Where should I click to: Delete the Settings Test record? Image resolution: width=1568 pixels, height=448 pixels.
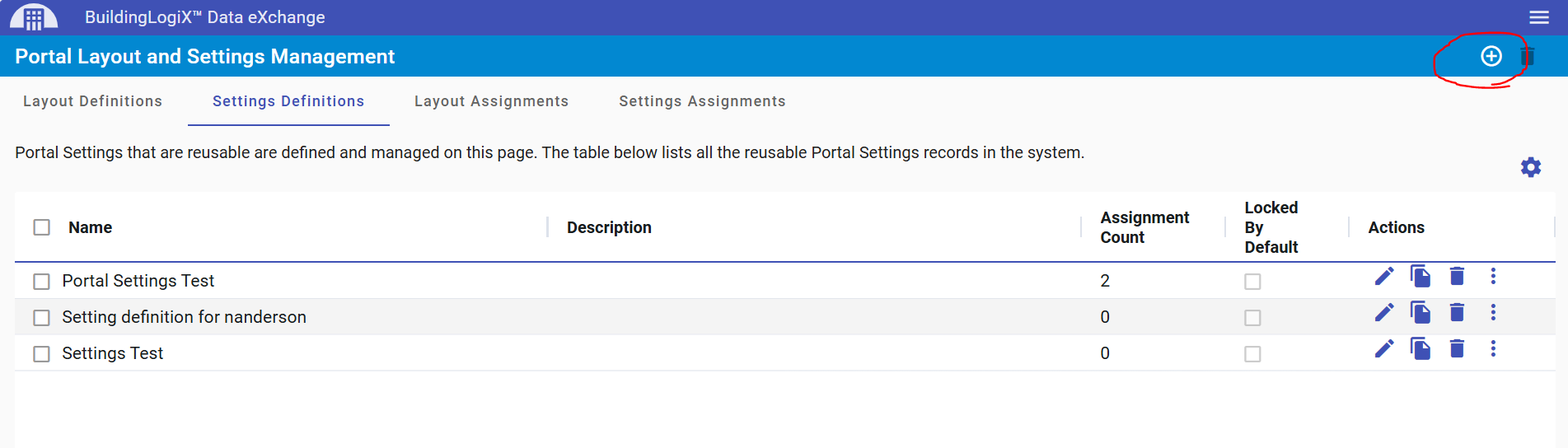coord(1457,348)
